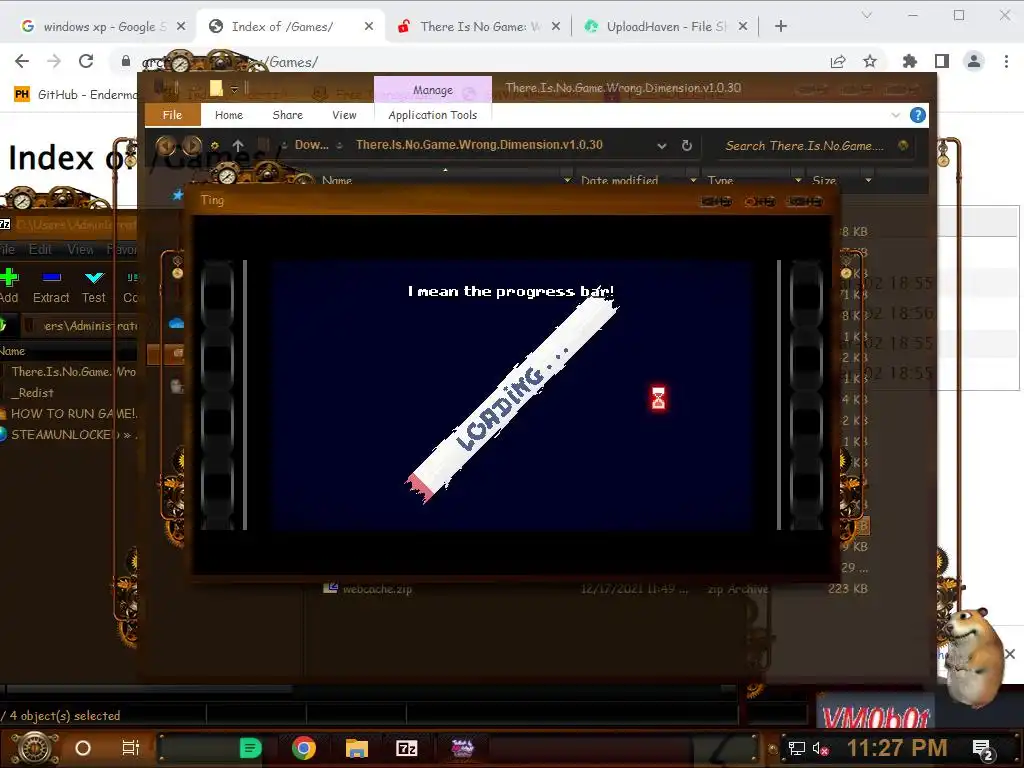Open the File tab in Explorer ribbon
Image resolution: width=1024 pixels, height=768 pixels.
click(172, 115)
